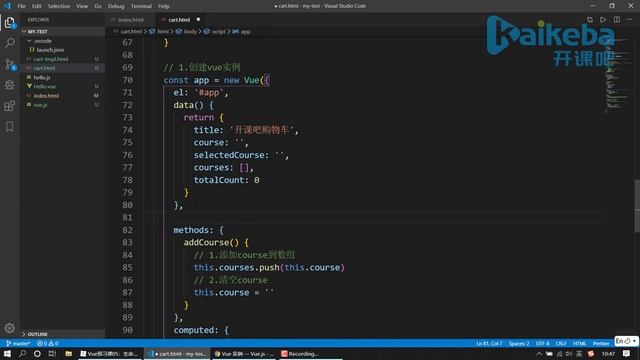The image size is (640, 360).
Task: Change the Spaces: 2 indentation setting
Action: point(519,343)
